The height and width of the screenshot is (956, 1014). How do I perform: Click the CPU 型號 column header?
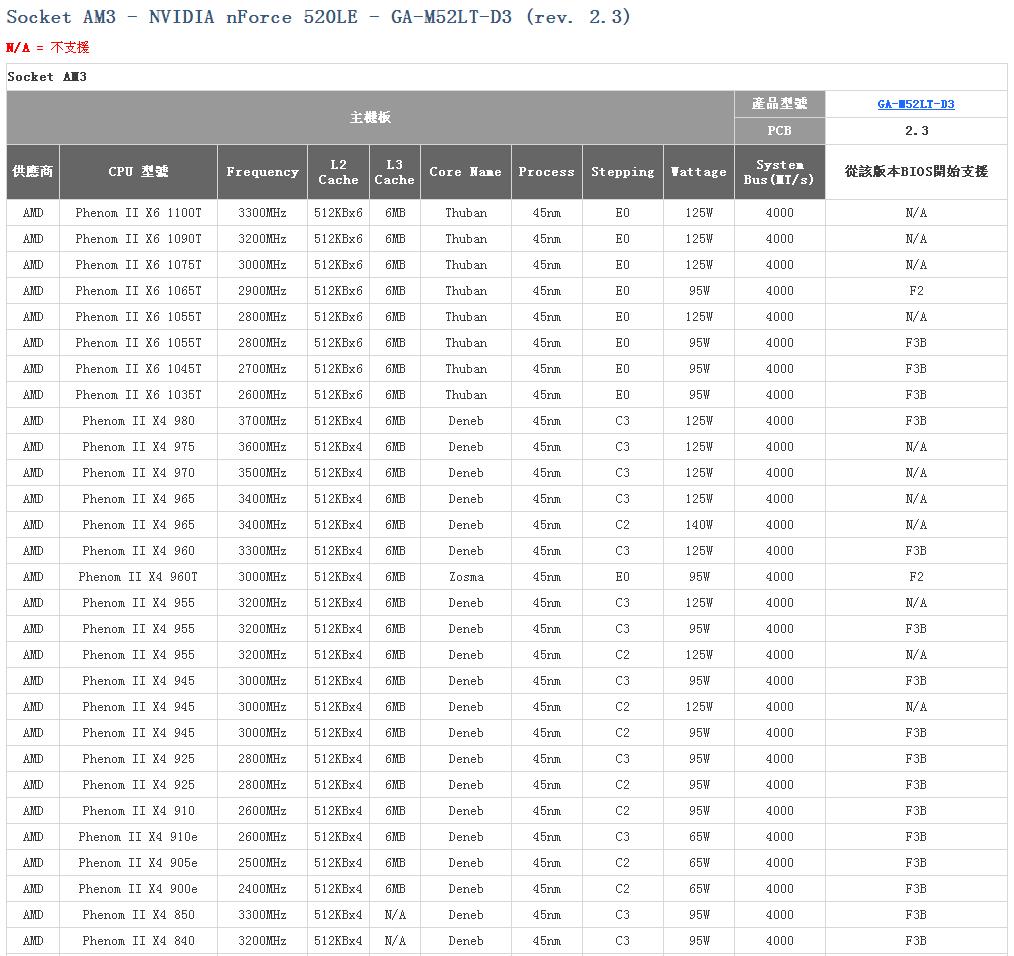coord(138,172)
